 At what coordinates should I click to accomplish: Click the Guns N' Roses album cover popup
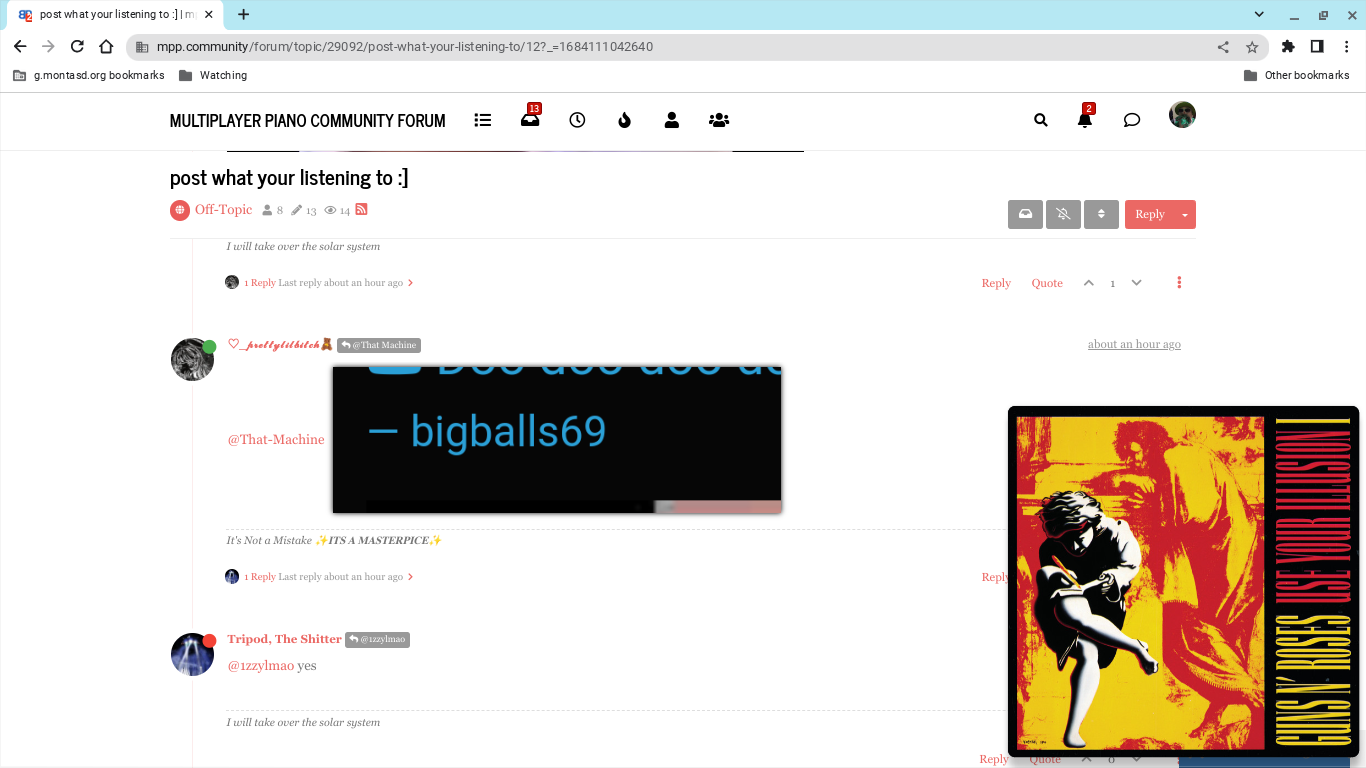[1183, 581]
